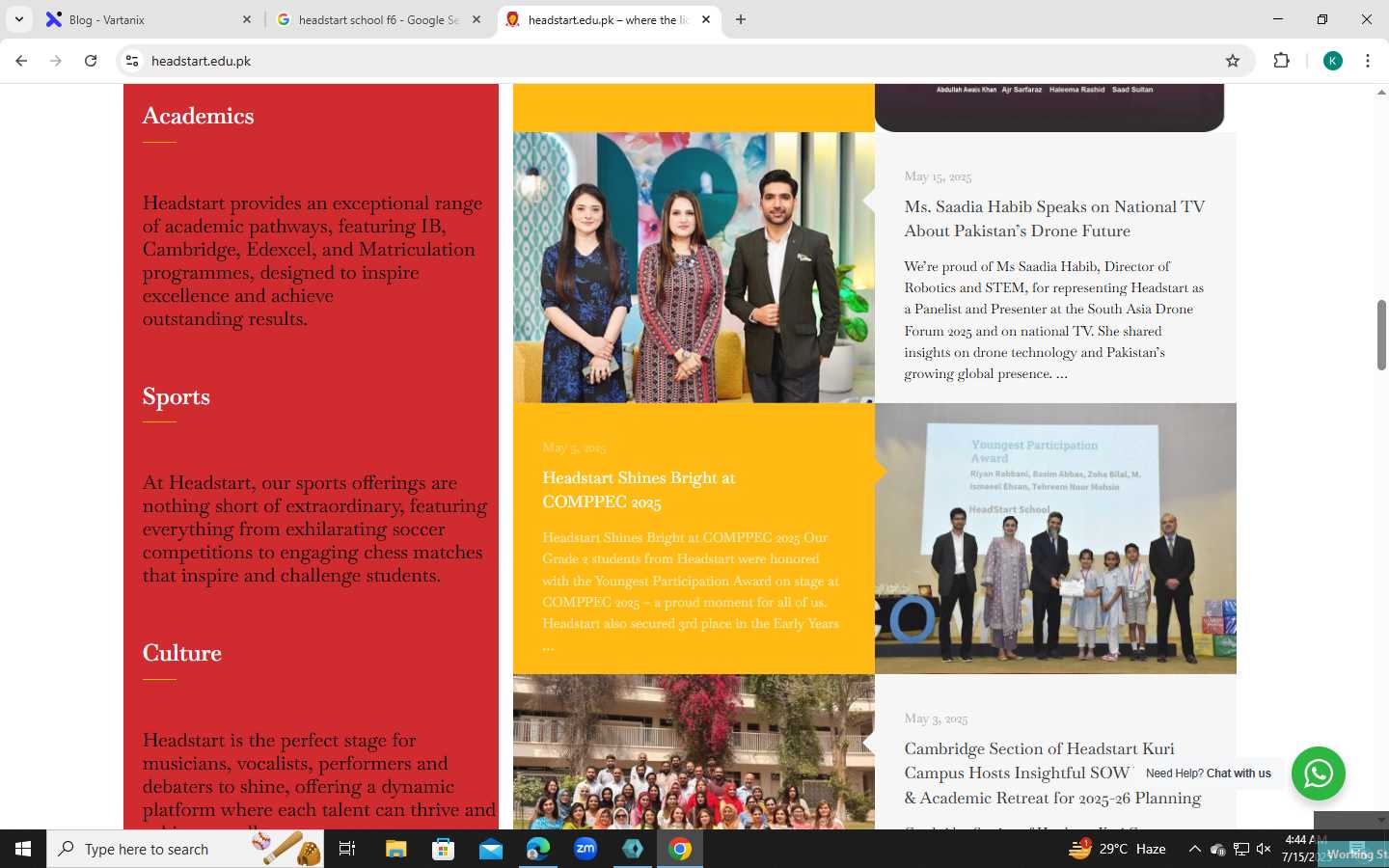Open Cambridge Section Kuri Campus SOW article
The image size is (1389, 868).
(x=1052, y=773)
